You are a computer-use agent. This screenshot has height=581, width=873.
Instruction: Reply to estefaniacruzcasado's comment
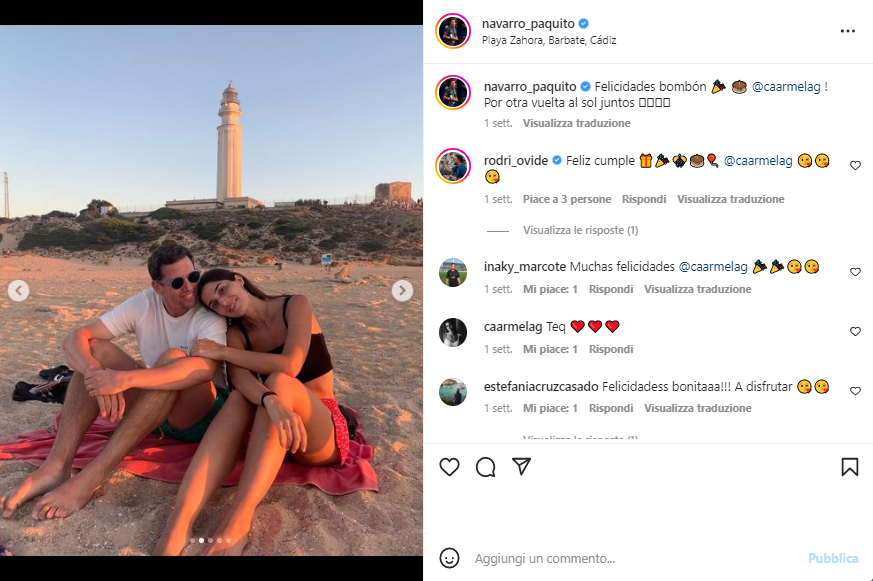[611, 409]
